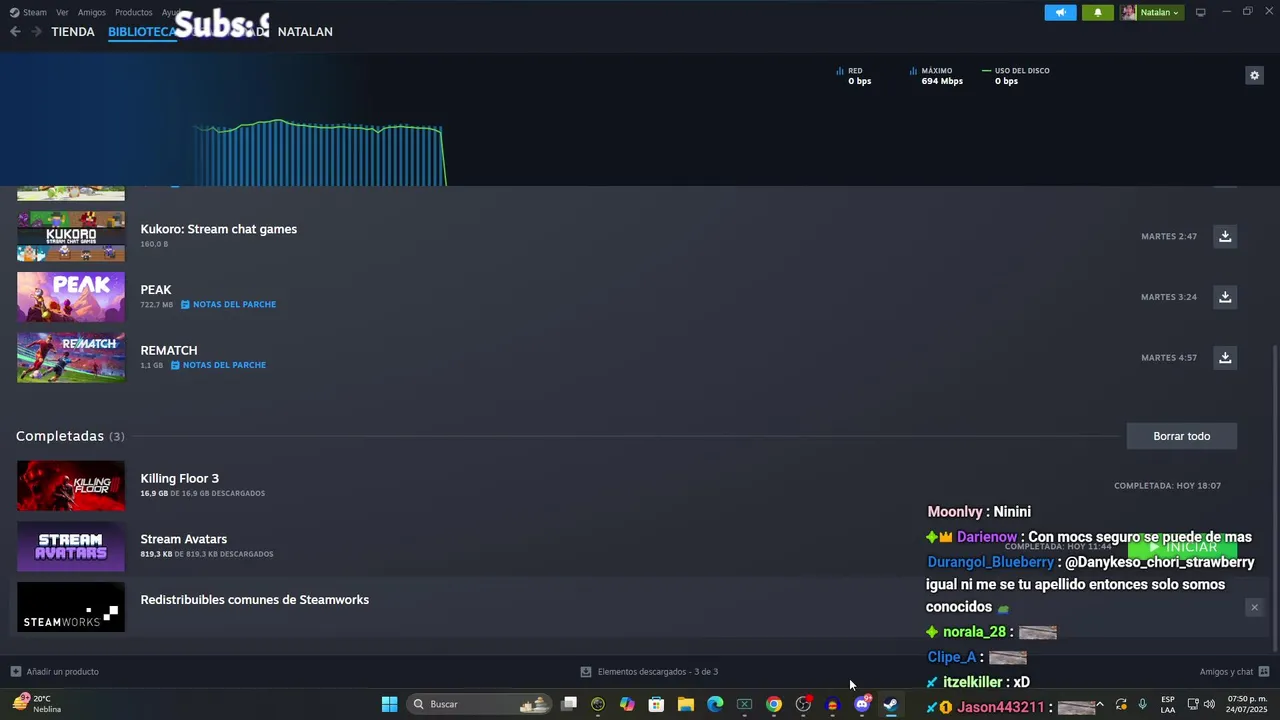Open the Ver menu
The image size is (1280, 720).
[x=62, y=12]
